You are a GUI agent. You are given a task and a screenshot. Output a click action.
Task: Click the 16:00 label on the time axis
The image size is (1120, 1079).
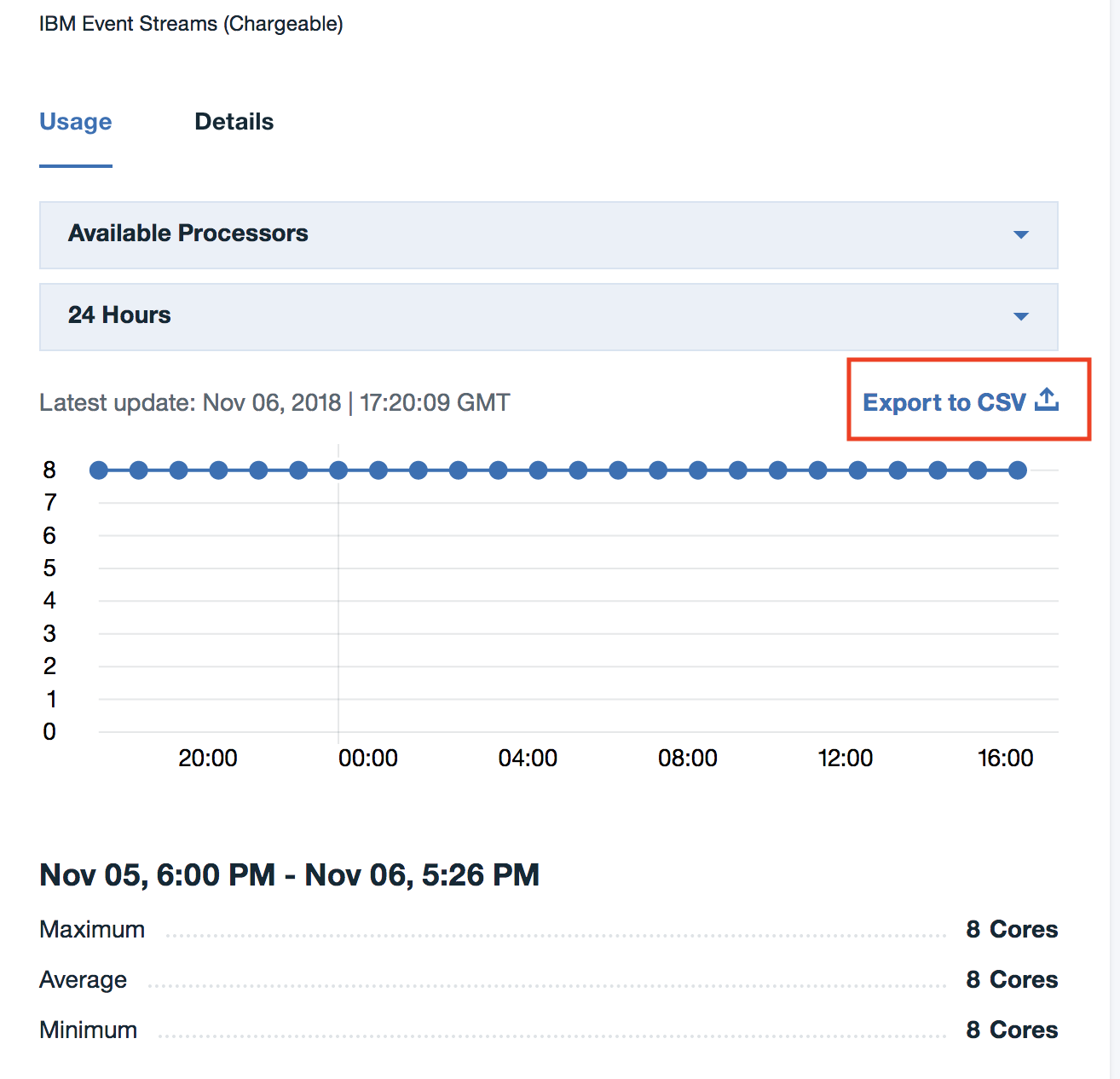point(1006,758)
